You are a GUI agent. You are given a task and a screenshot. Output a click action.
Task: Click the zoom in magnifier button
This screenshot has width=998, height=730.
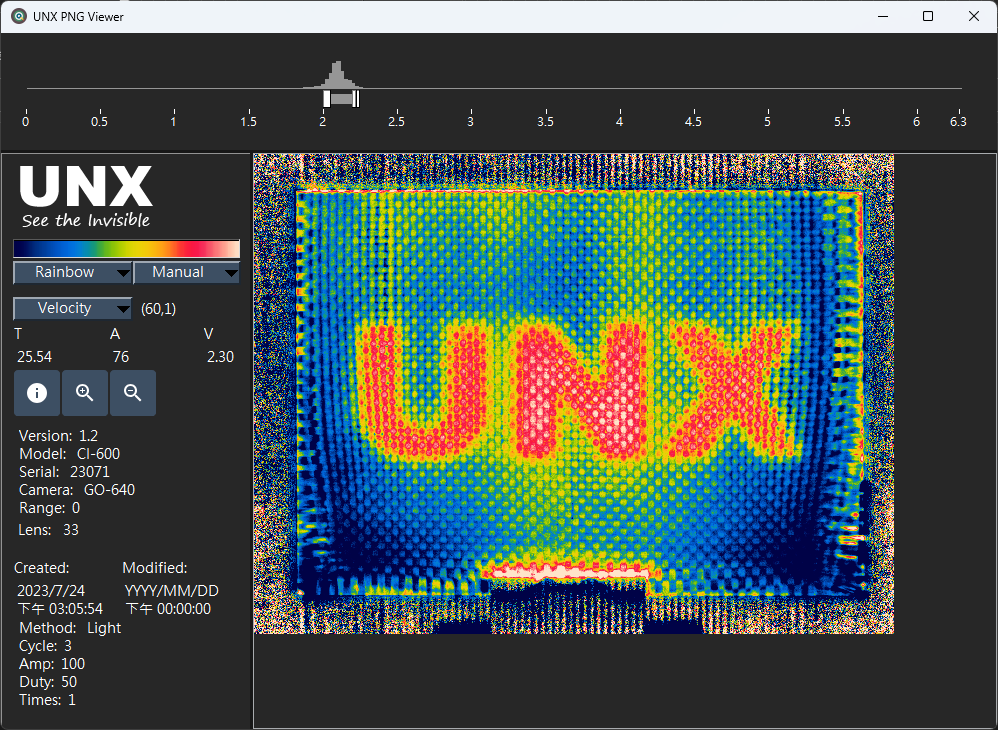[85, 393]
